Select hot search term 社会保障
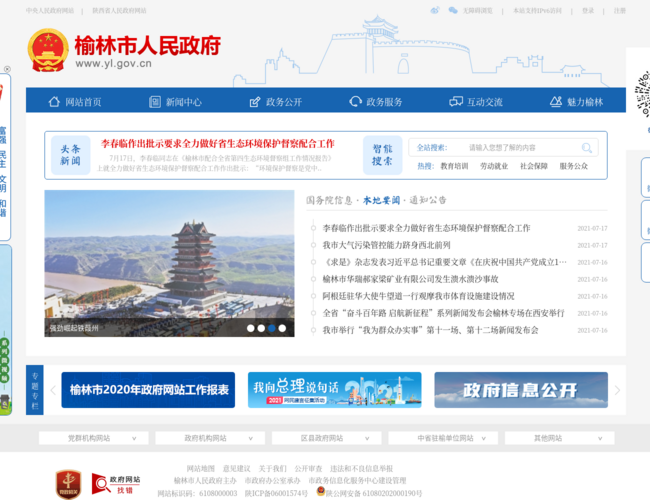This screenshot has height=500, width=650. click(534, 166)
